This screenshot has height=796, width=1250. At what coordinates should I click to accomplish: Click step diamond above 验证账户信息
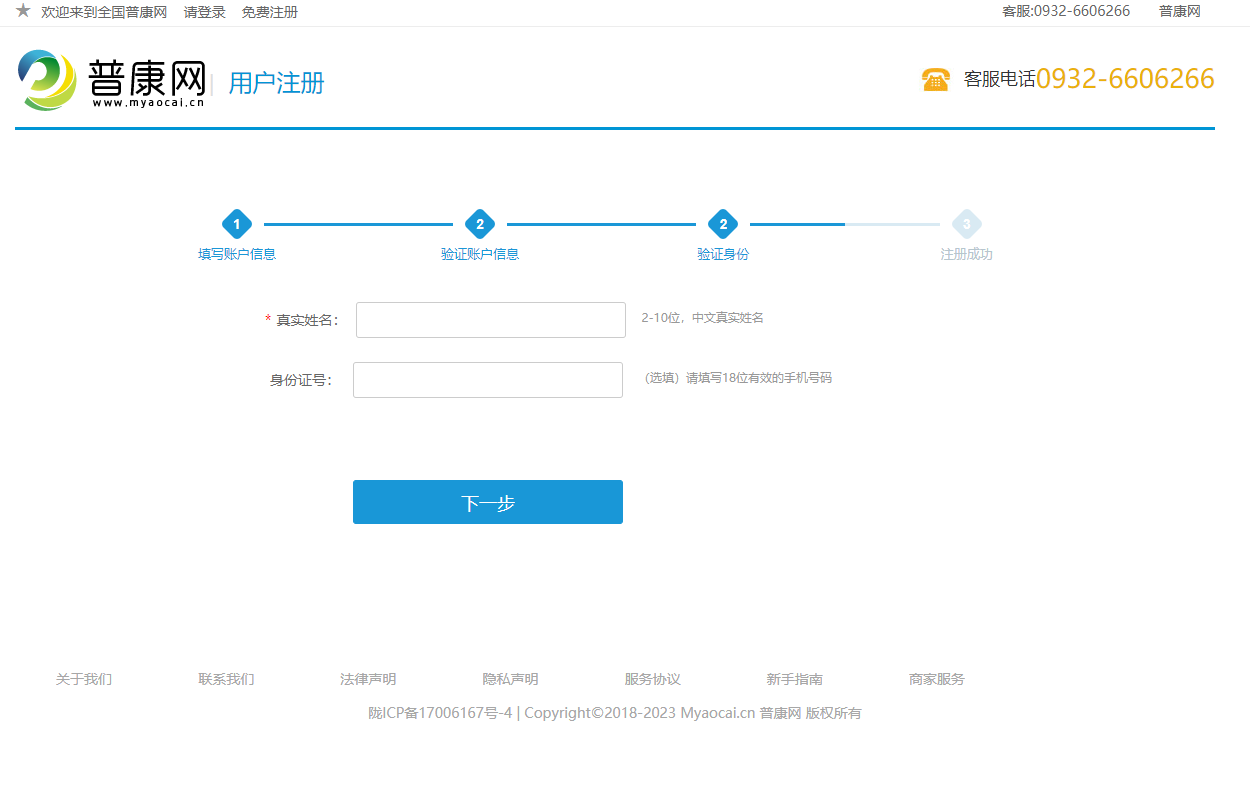click(x=480, y=224)
